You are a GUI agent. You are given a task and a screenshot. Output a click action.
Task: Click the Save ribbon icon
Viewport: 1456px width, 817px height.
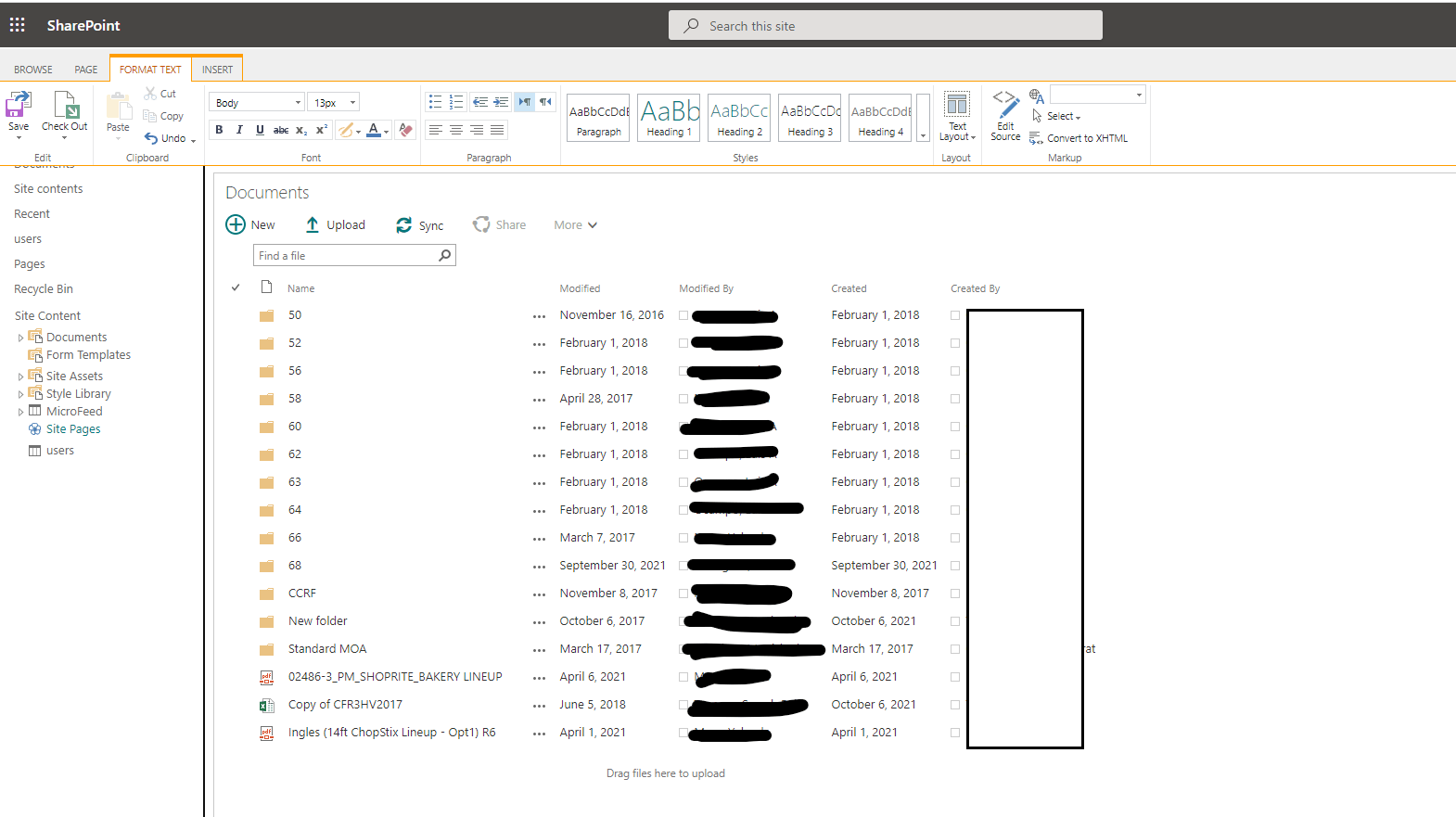point(19,105)
